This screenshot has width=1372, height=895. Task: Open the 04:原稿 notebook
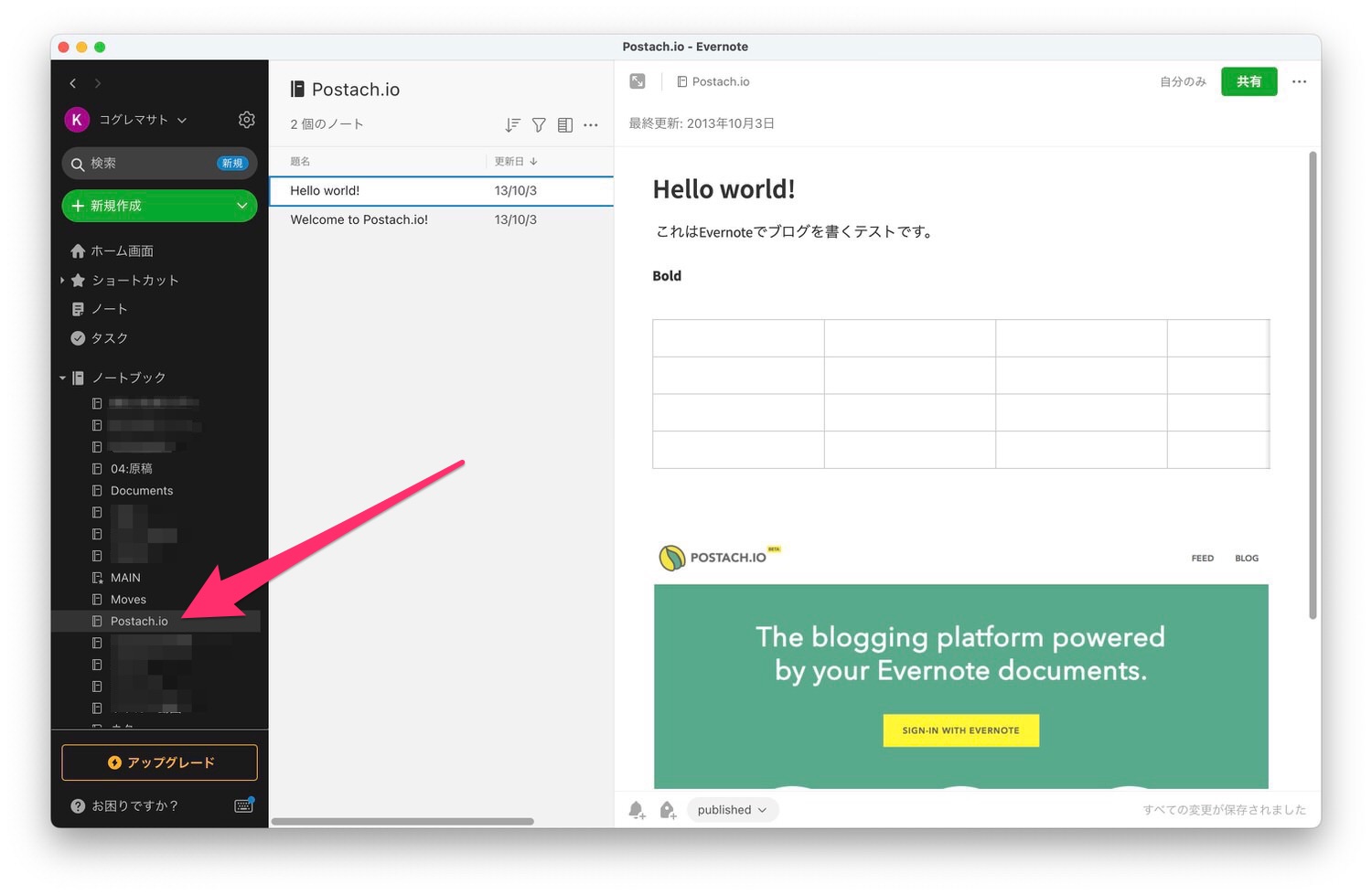click(131, 469)
